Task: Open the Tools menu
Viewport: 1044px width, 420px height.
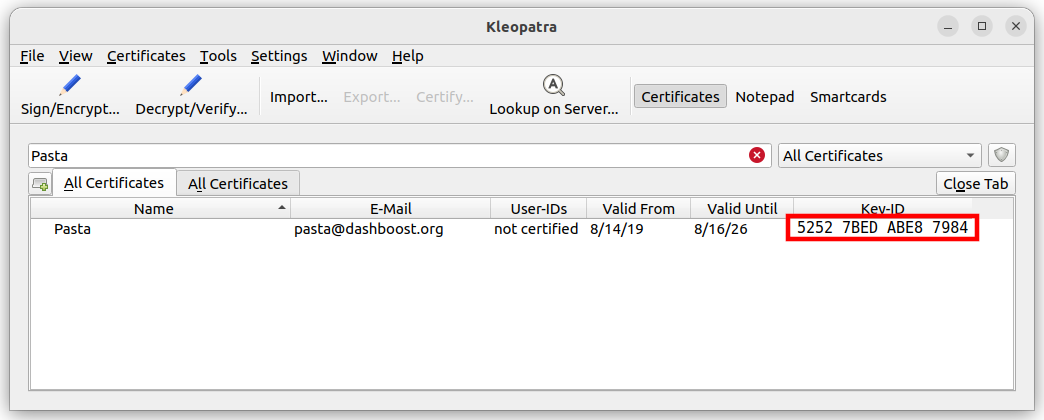Action: pos(218,56)
